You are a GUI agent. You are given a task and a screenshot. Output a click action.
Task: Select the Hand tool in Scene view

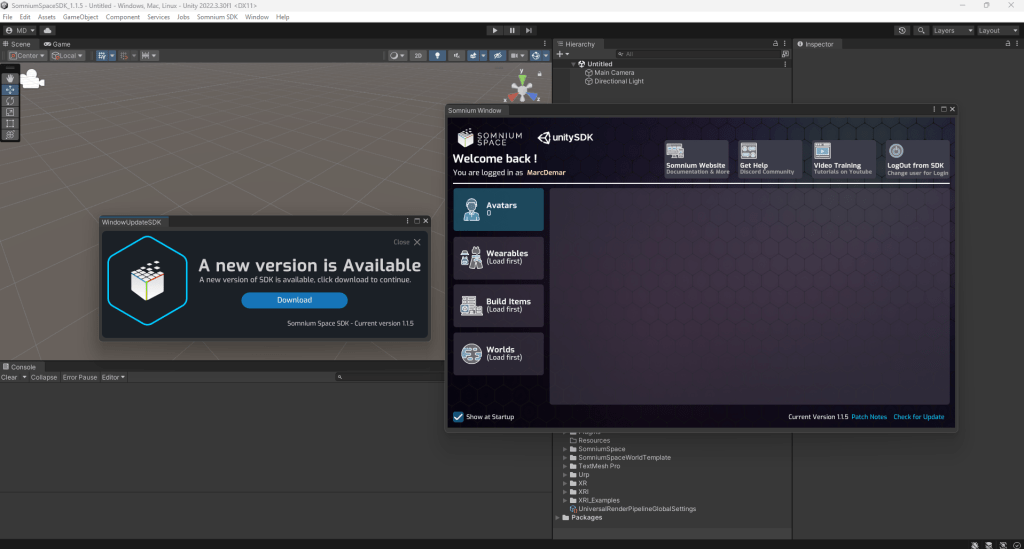coord(10,78)
